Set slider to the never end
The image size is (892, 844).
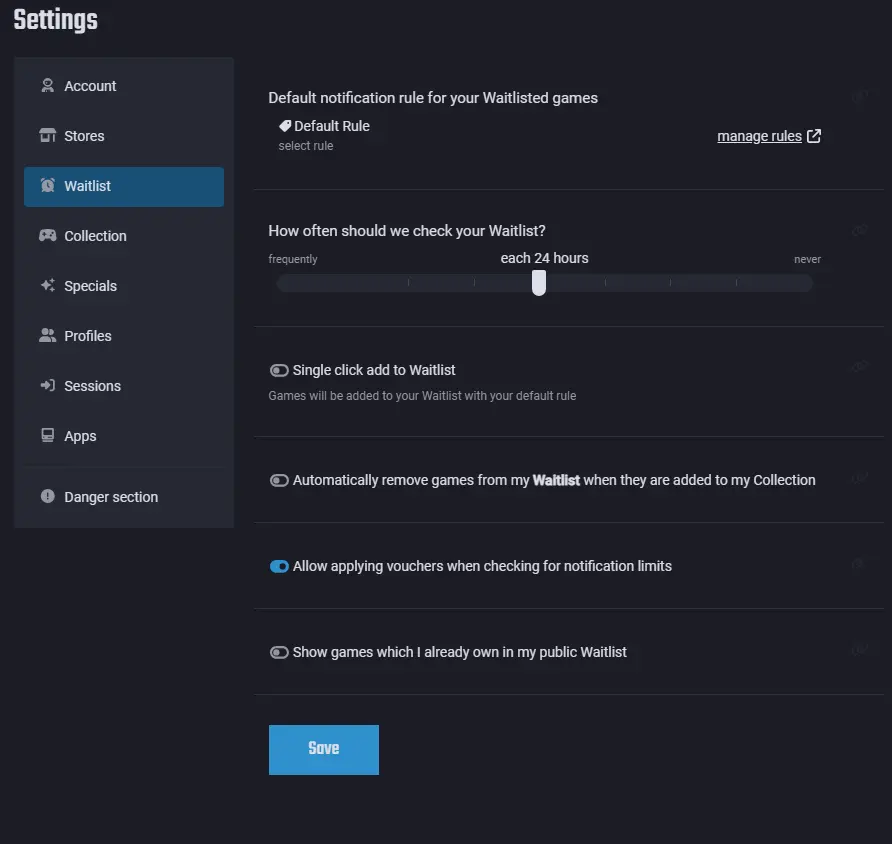805,283
